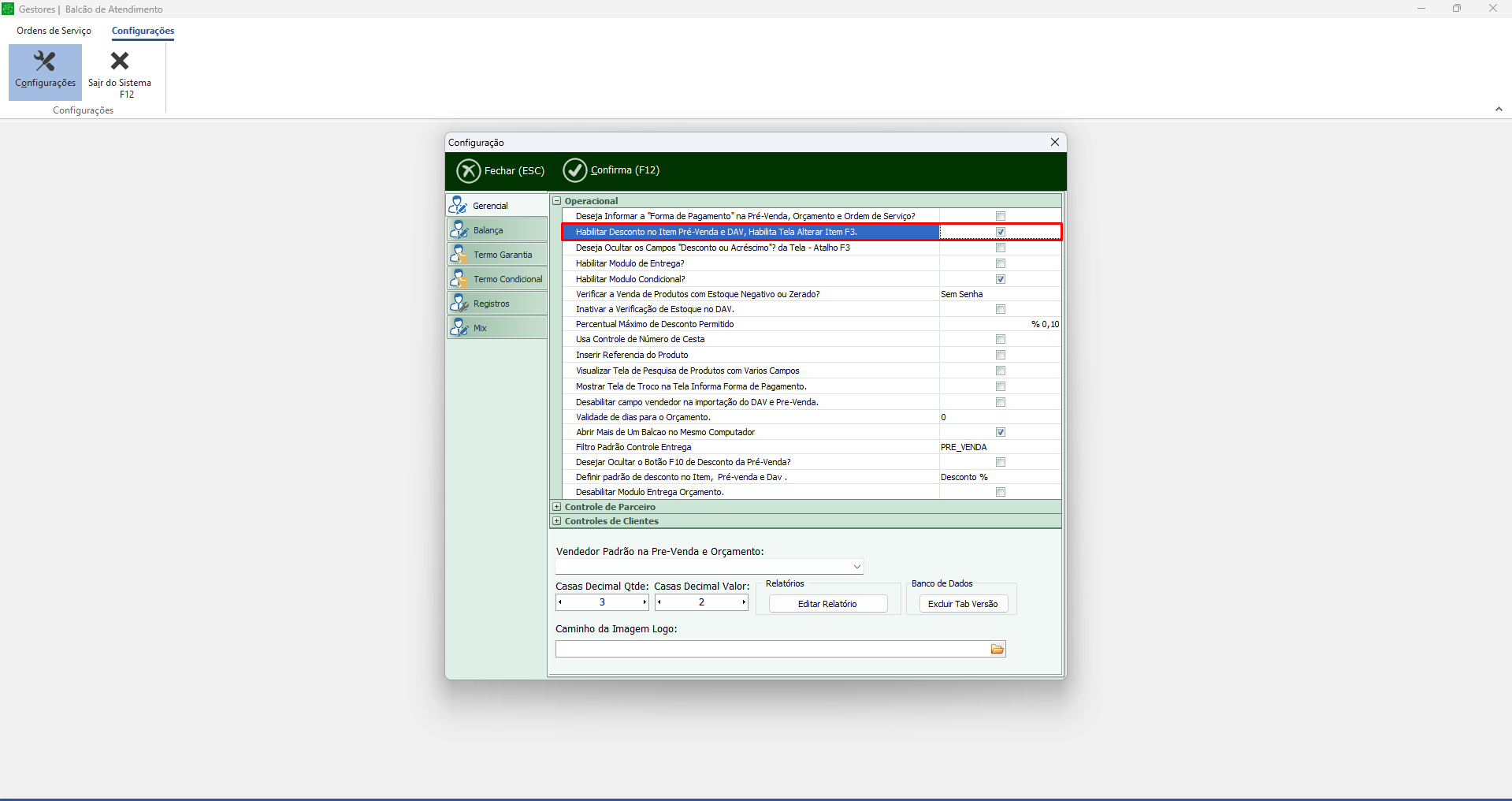Click the Confirma (F12) checkmark icon
The width and height of the screenshot is (1512, 801).
(575, 170)
